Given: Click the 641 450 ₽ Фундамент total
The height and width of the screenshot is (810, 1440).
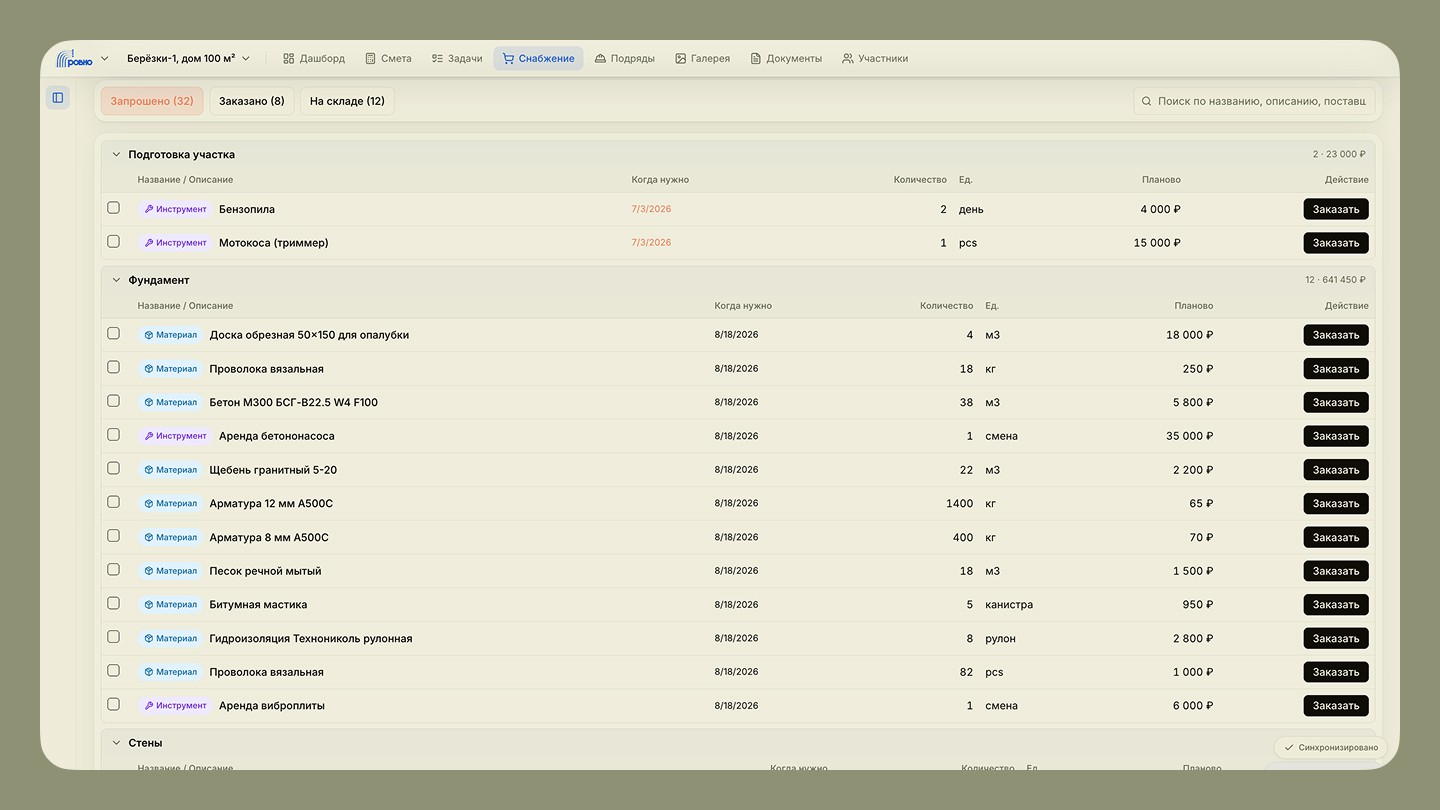Looking at the screenshot, I should tap(1341, 281).
